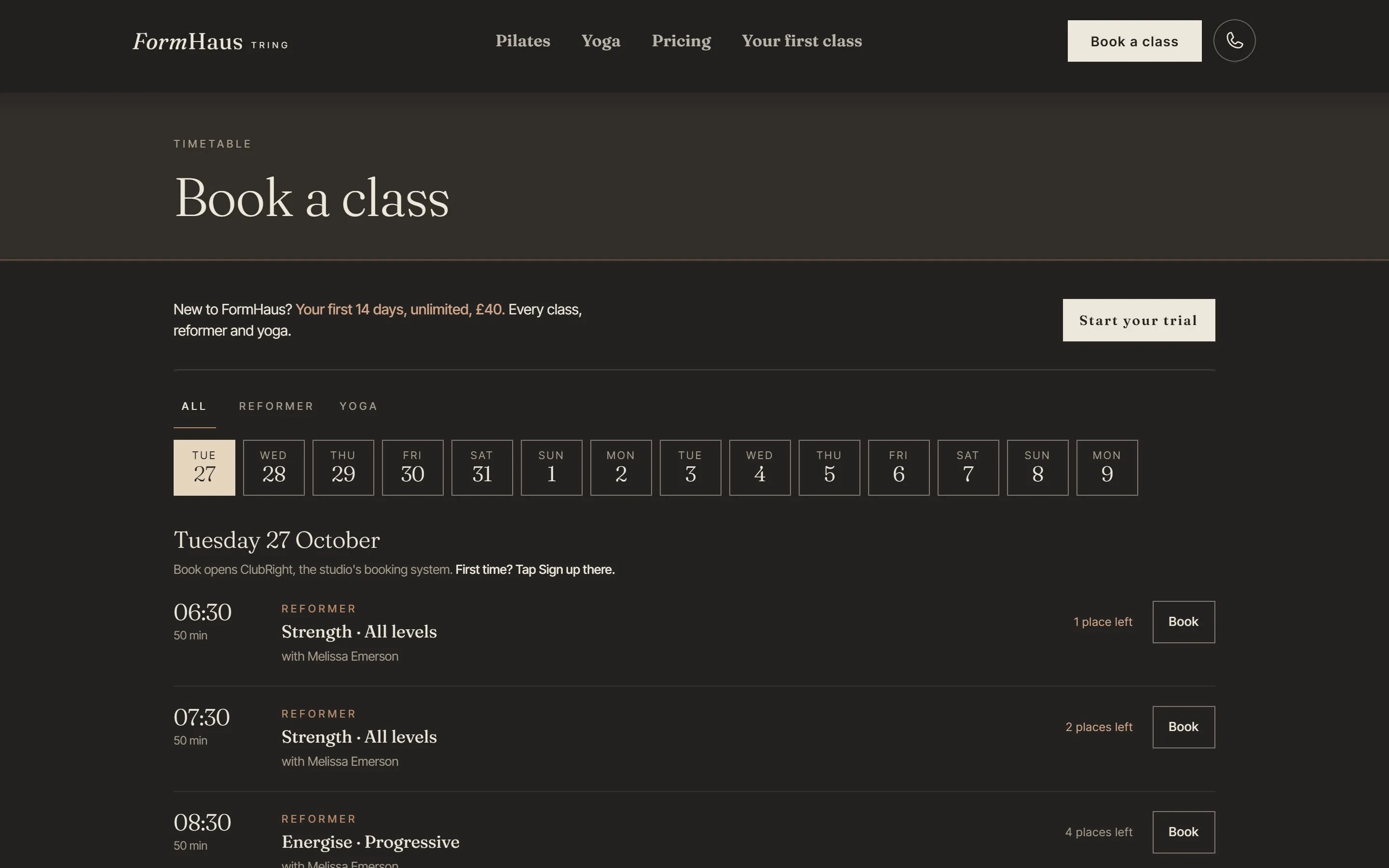Click the phone call icon in header

click(x=1234, y=41)
